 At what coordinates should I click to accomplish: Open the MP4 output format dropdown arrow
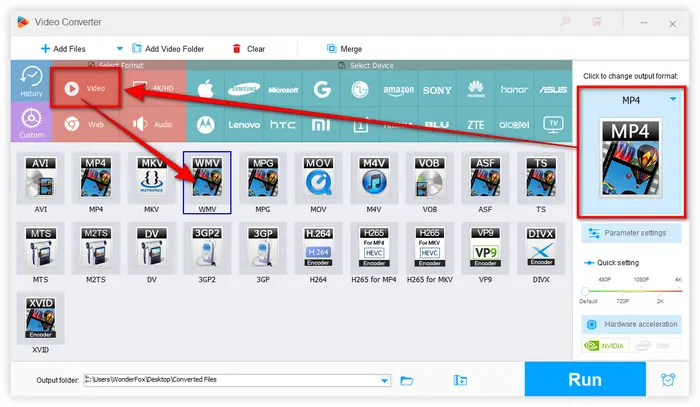click(673, 99)
